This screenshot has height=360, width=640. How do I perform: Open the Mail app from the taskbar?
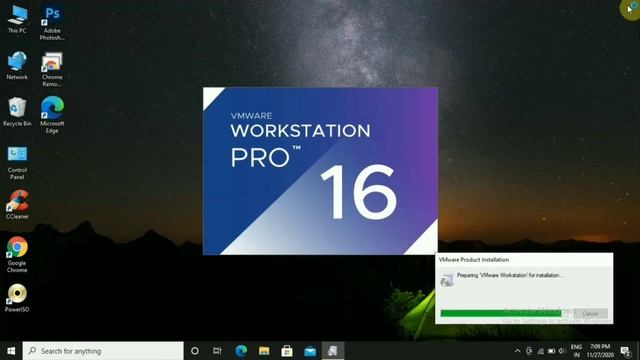pos(310,351)
